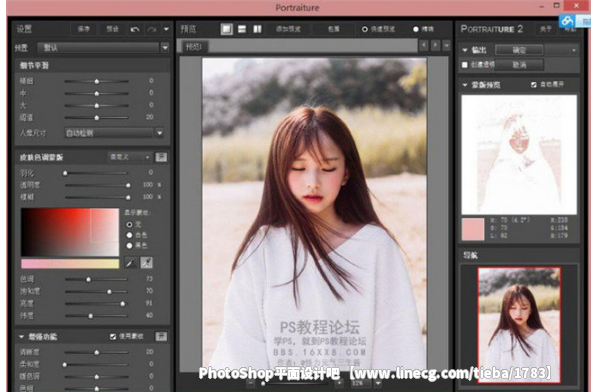Click the 暖色调 warmth slider
The height and width of the screenshot is (392, 607).
click(96, 377)
